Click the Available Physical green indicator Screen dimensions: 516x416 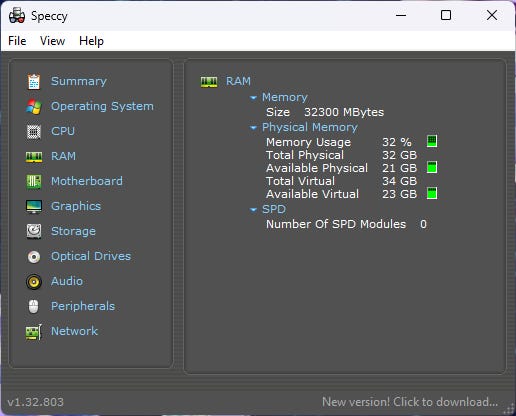432,167
